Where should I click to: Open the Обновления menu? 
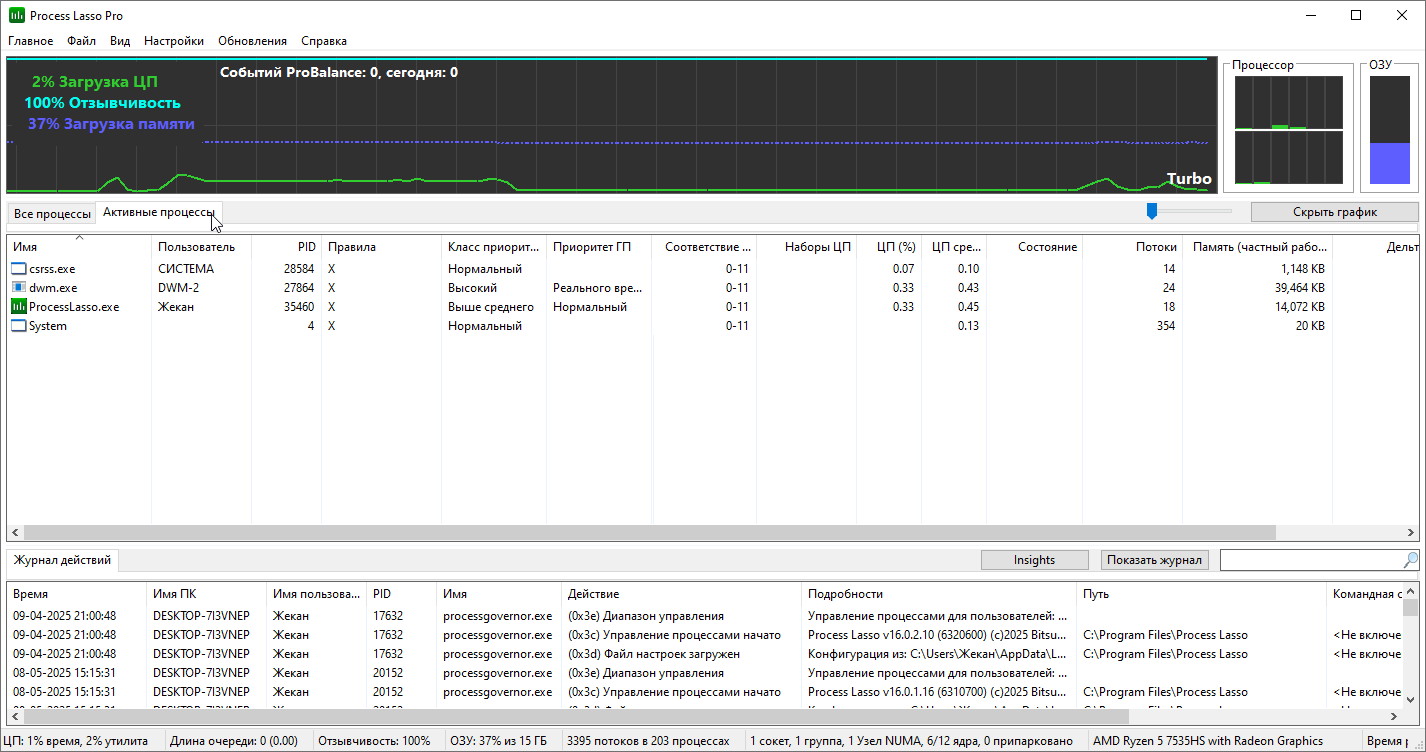pyautogui.click(x=252, y=41)
